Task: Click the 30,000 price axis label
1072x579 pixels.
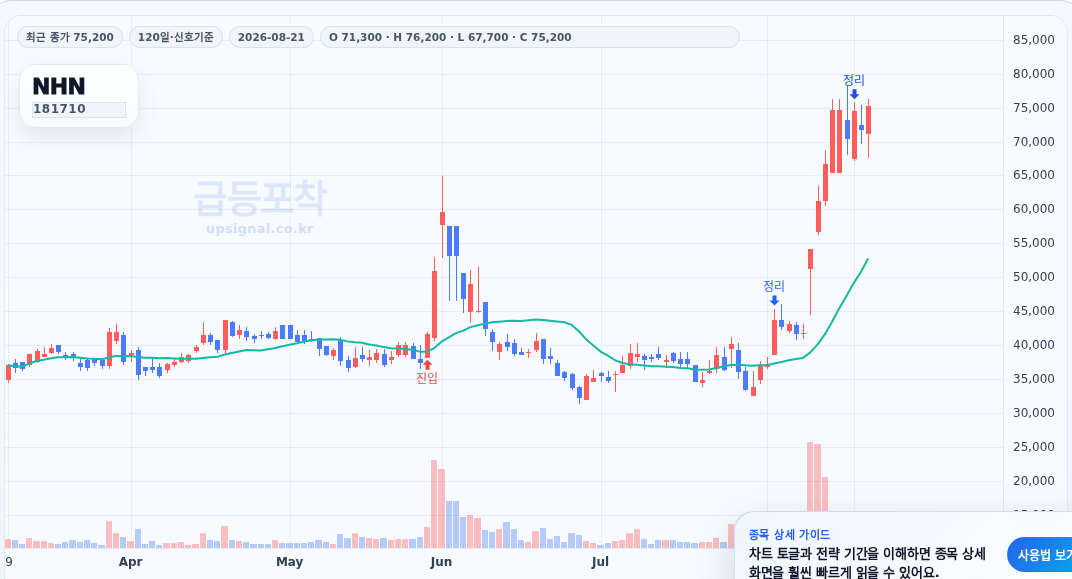Action: tap(1033, 413)
